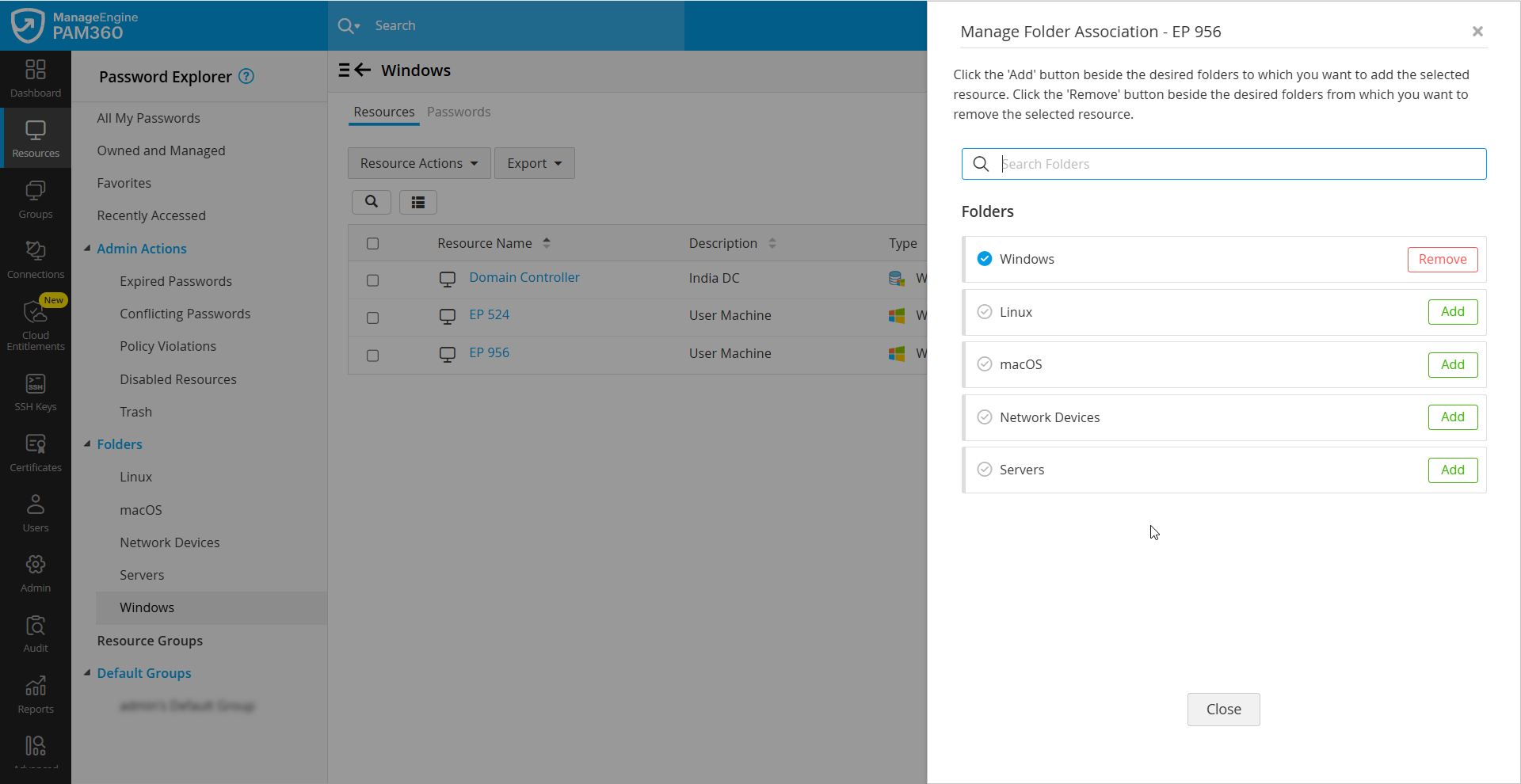1521x784 pixels.
Task: Remove EP 956 from the Windows folder
Action: pos(1442,259)
